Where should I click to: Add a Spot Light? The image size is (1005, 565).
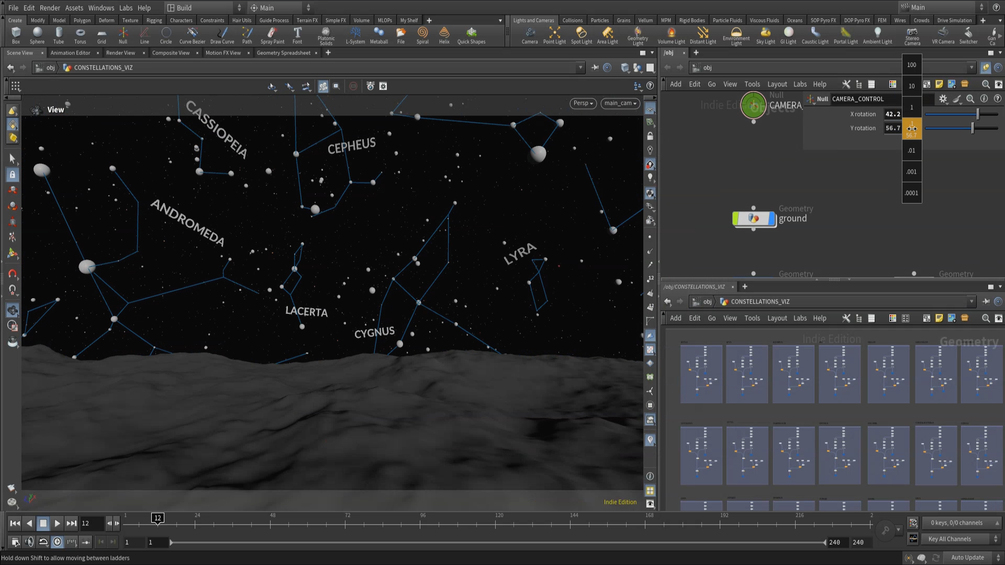[581, 35]
